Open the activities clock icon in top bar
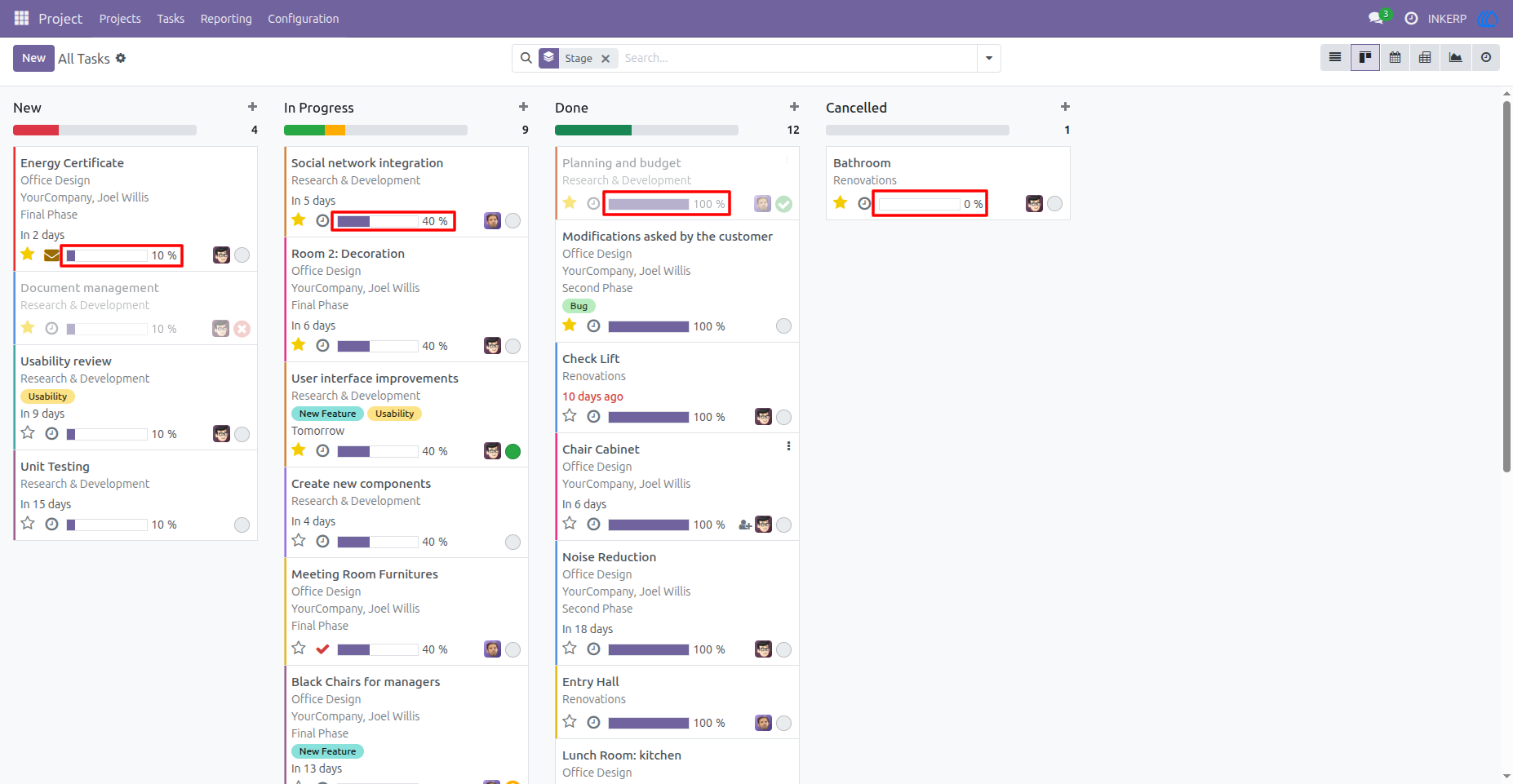Screen dimensions: 1513x784 1411,18
